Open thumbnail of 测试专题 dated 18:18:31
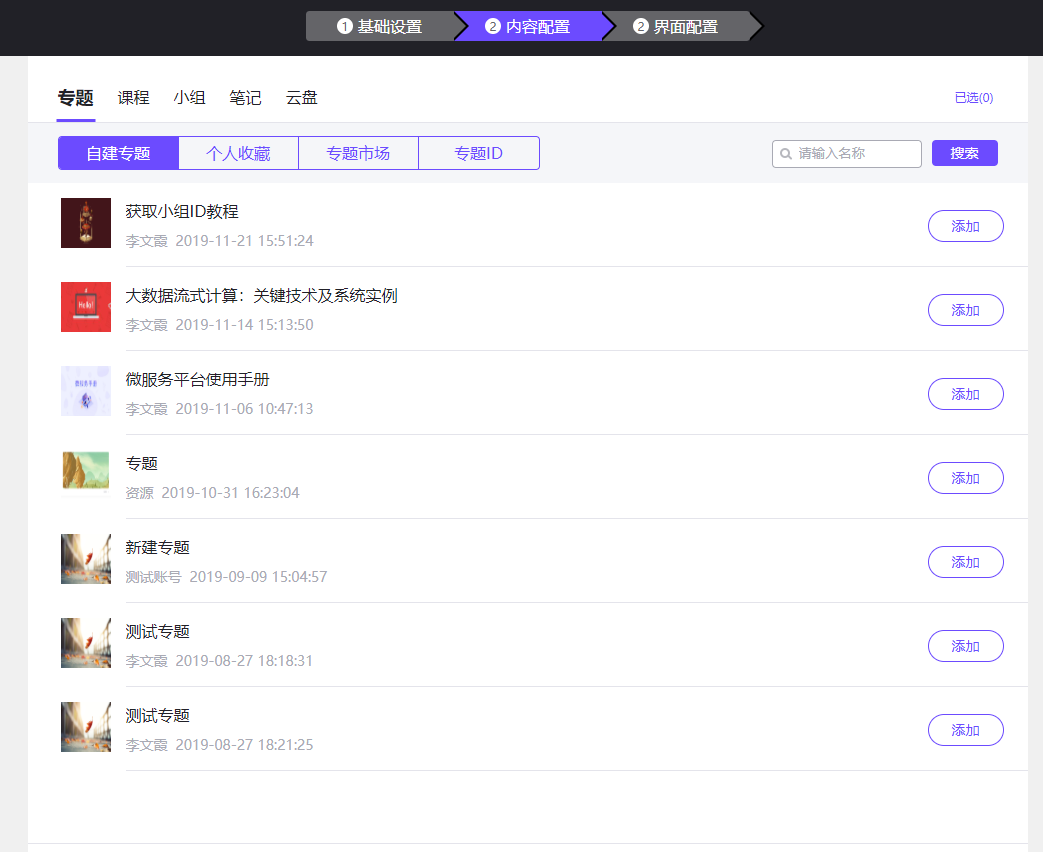The height and width of the screenshot is (852, 1043). tap(86, 642)
